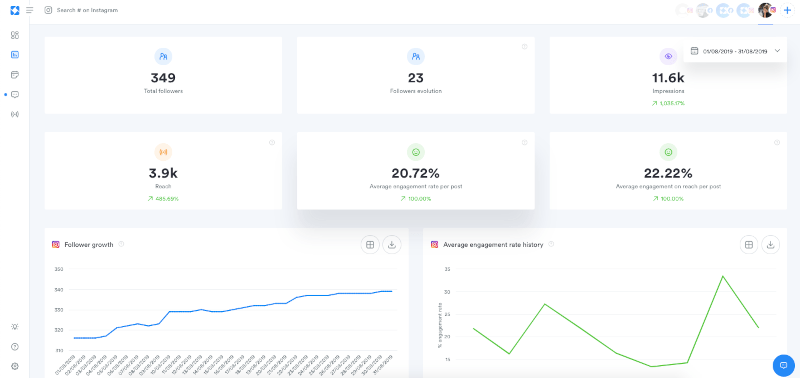Switch Follower growth chart to table view
The height and width of the screenshot is (378, 802).
click(x=370, y=244)
